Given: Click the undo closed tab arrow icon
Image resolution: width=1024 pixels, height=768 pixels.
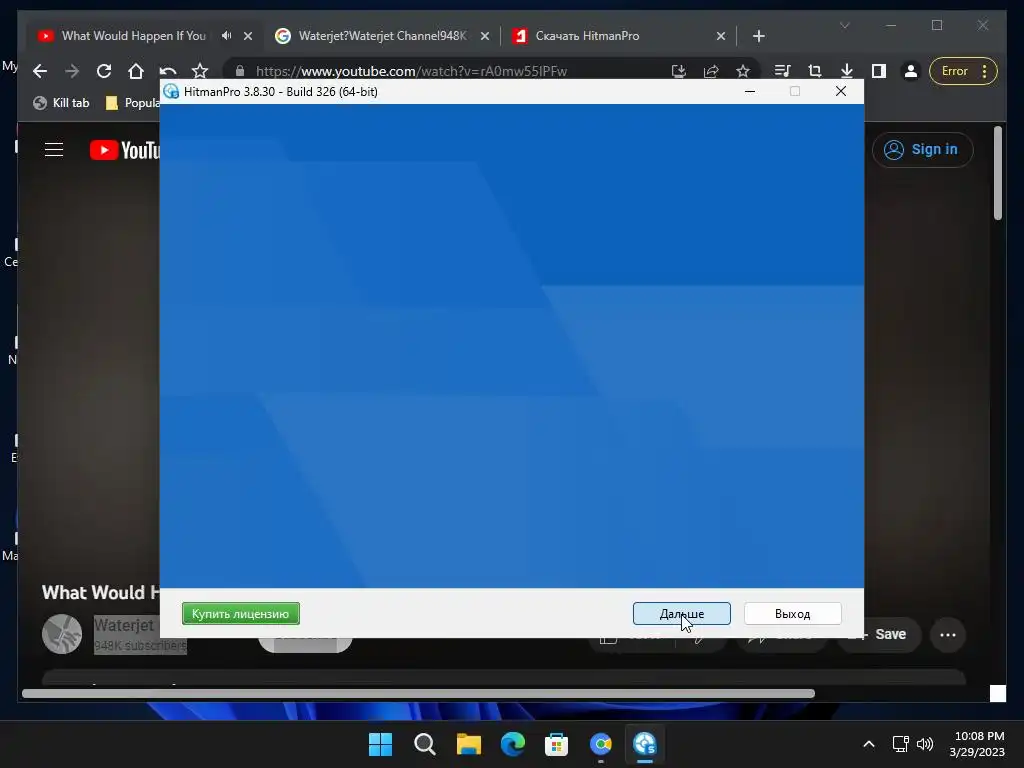Looking at the screenshot, I should pyautogui.click(x=168, y=71).
